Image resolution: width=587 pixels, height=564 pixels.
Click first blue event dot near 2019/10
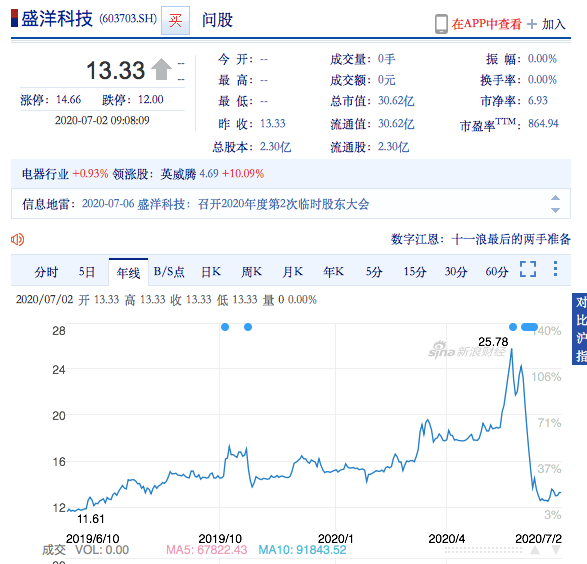pyautogui.click(x=225, y=327)
